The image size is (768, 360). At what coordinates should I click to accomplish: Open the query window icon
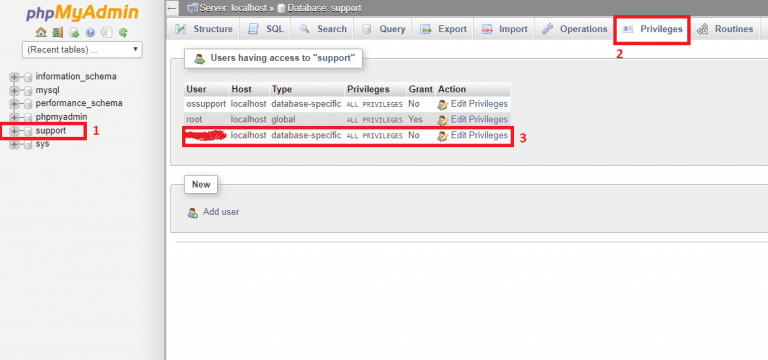74,33
